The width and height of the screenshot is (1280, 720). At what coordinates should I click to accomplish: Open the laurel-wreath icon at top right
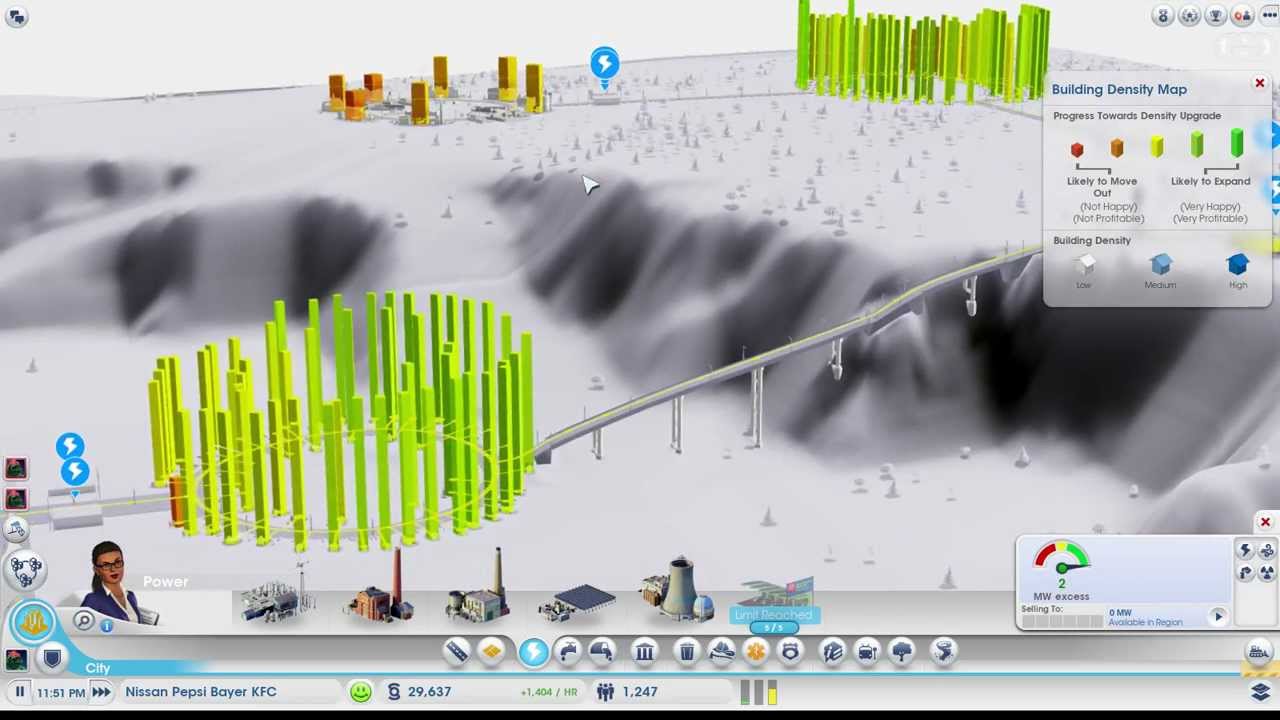coord(1189,16)
